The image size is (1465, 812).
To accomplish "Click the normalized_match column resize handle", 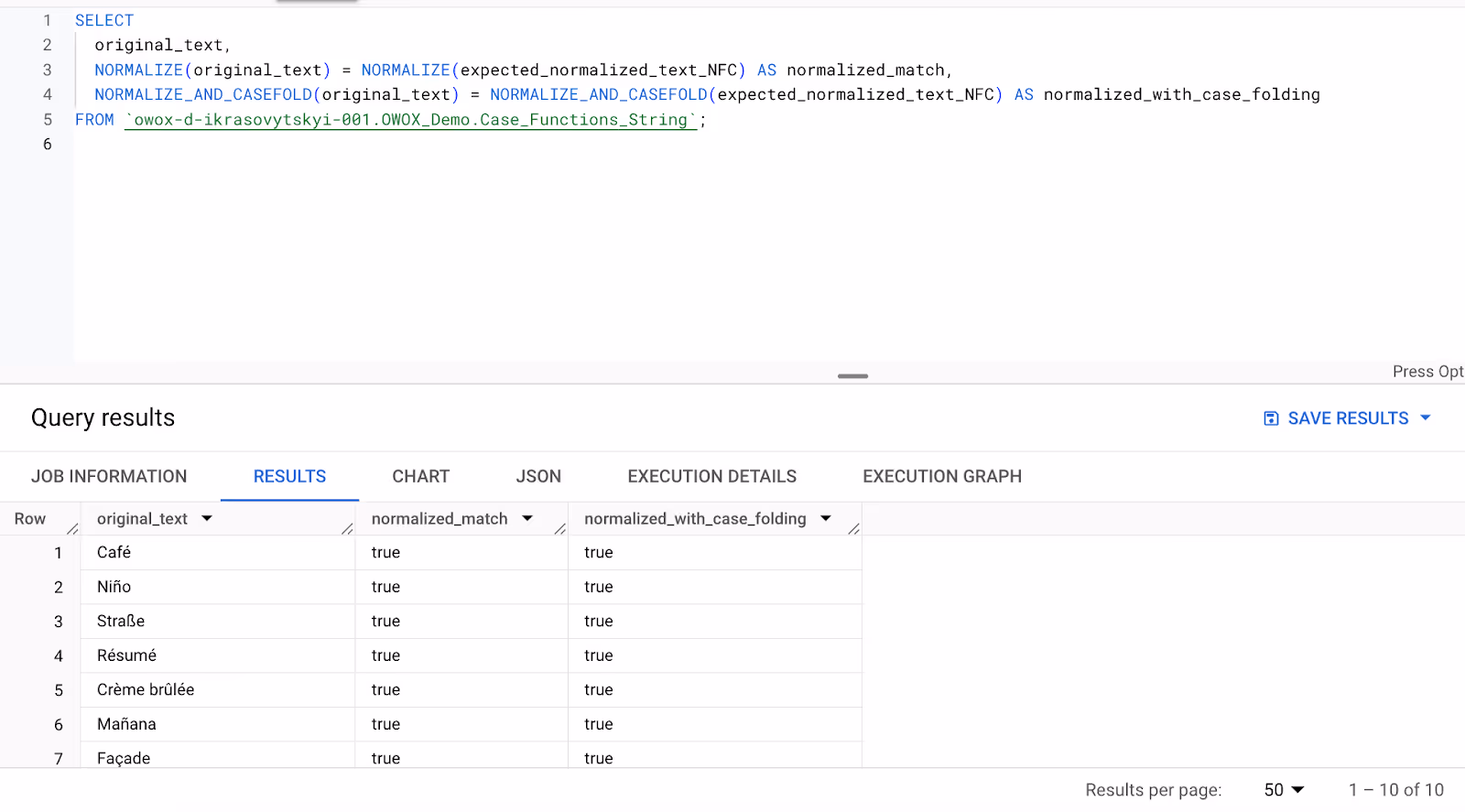I will 560,529.
